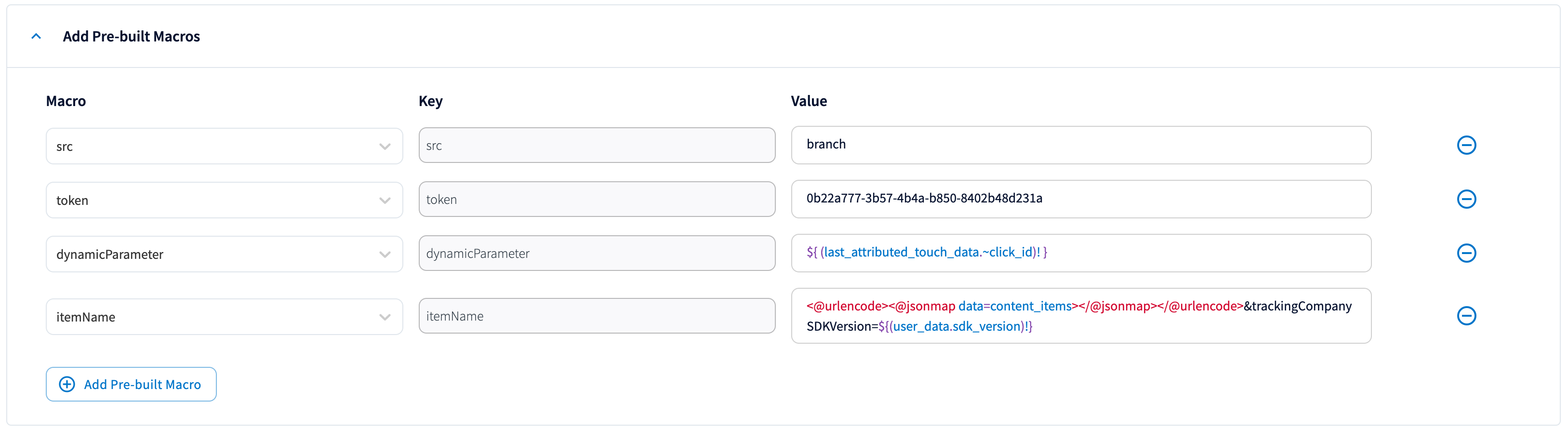Viewport: 1568px width, 430px height.
Task: Click the urlencode jsonmap value field
Action: pyautogui.click(x=1081, y=316)
